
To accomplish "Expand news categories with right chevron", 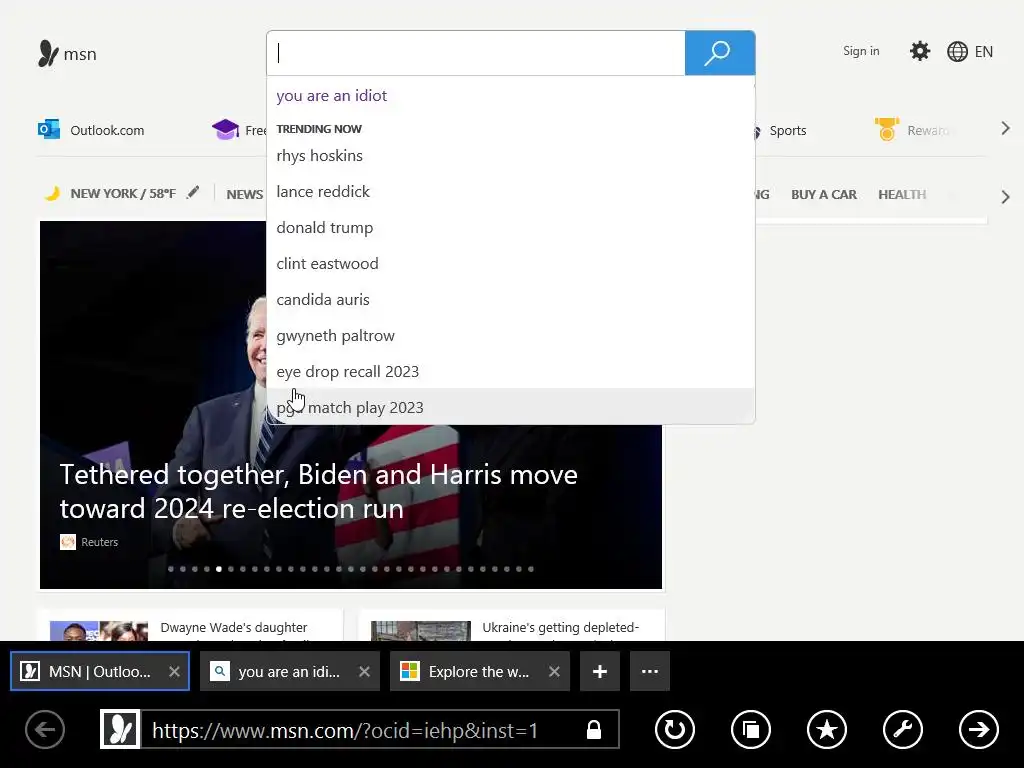I will [1006, 197].
